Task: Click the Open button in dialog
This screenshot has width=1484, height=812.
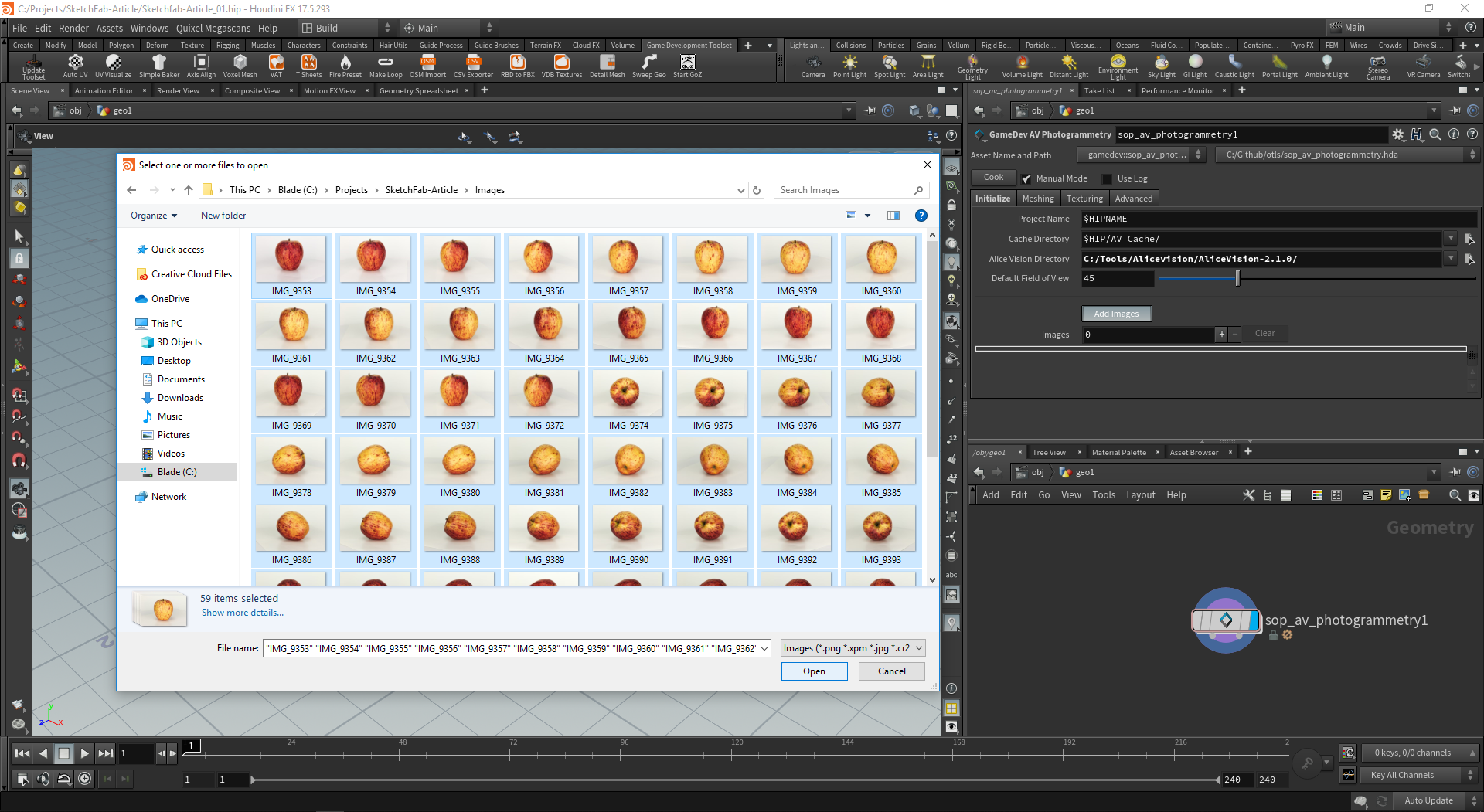Action: click(814, 671)
